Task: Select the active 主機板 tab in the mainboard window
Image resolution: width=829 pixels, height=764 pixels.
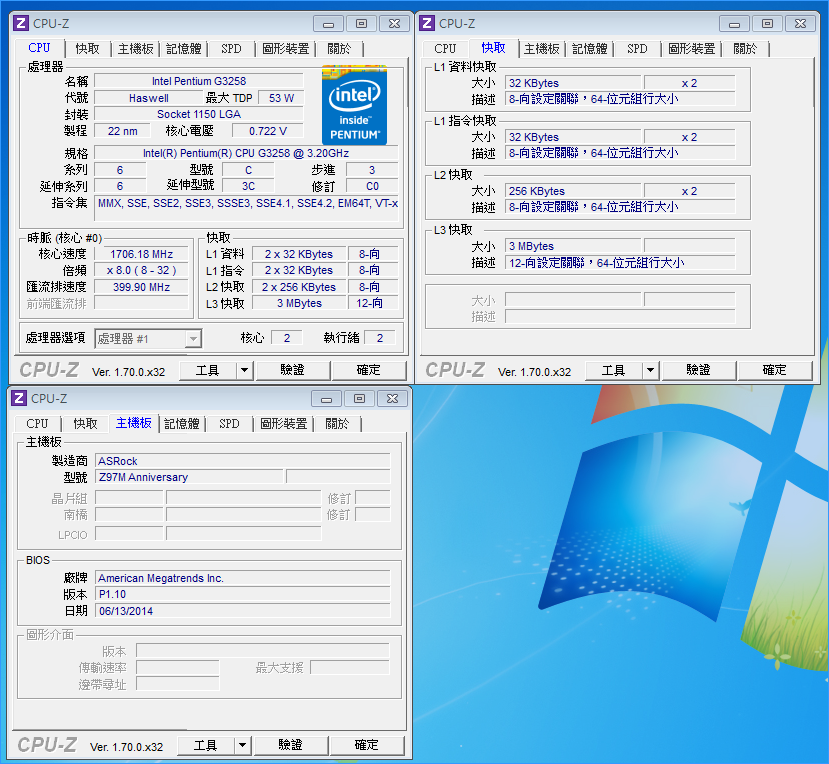Action: click(134, 423)
